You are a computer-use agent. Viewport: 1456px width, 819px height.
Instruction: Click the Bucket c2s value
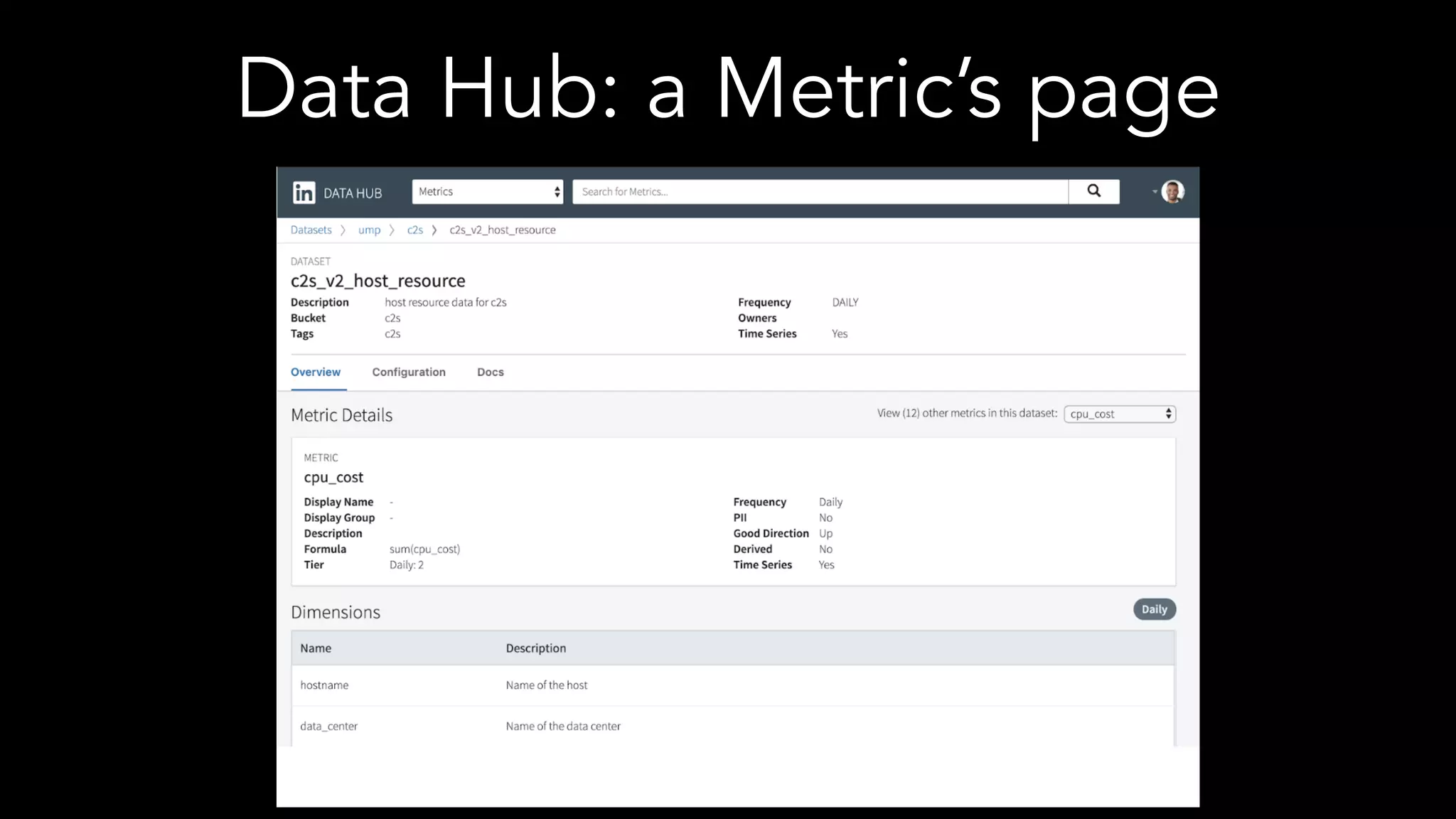(x=392, y=318)
